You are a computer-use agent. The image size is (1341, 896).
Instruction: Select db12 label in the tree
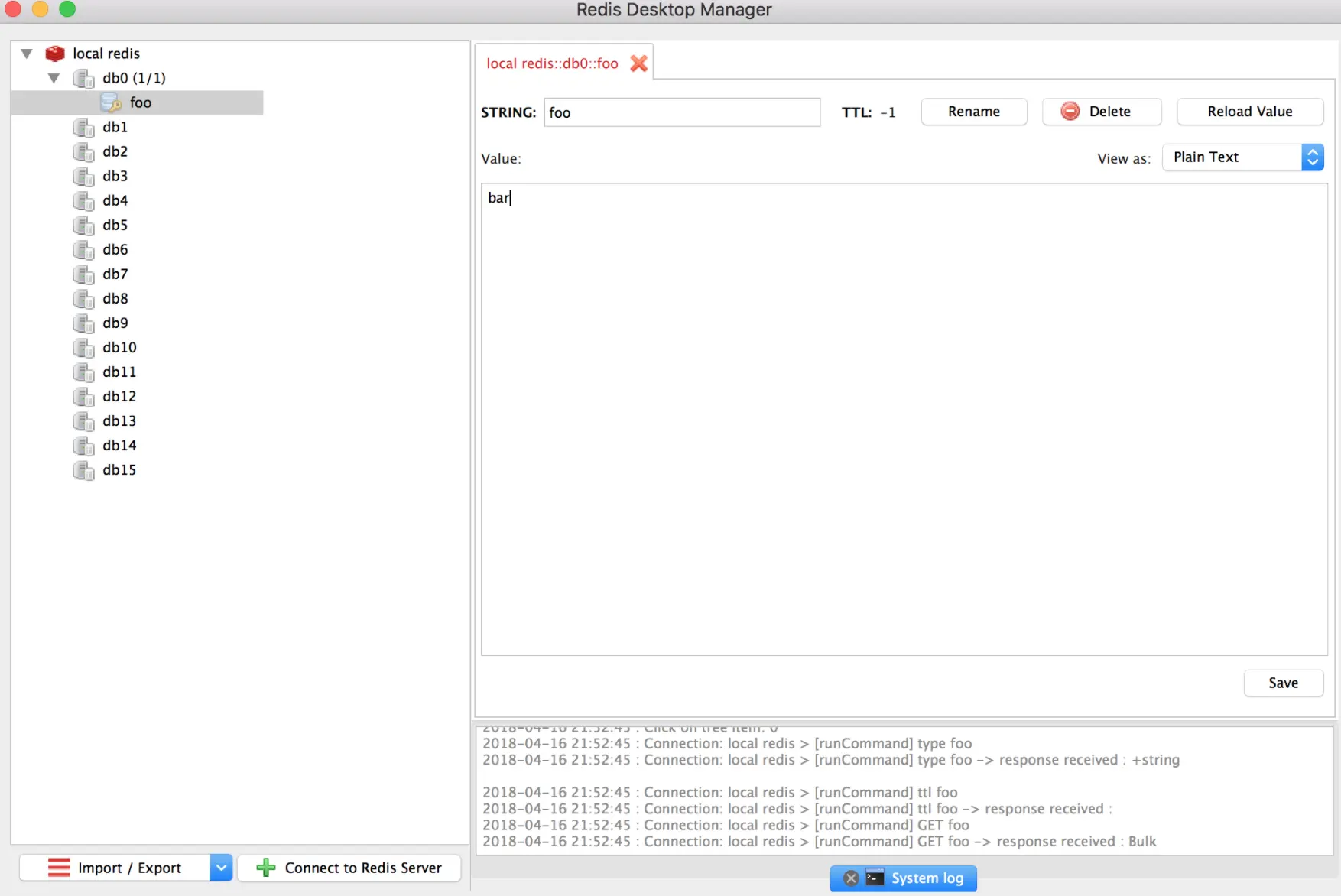coord(119,396)
